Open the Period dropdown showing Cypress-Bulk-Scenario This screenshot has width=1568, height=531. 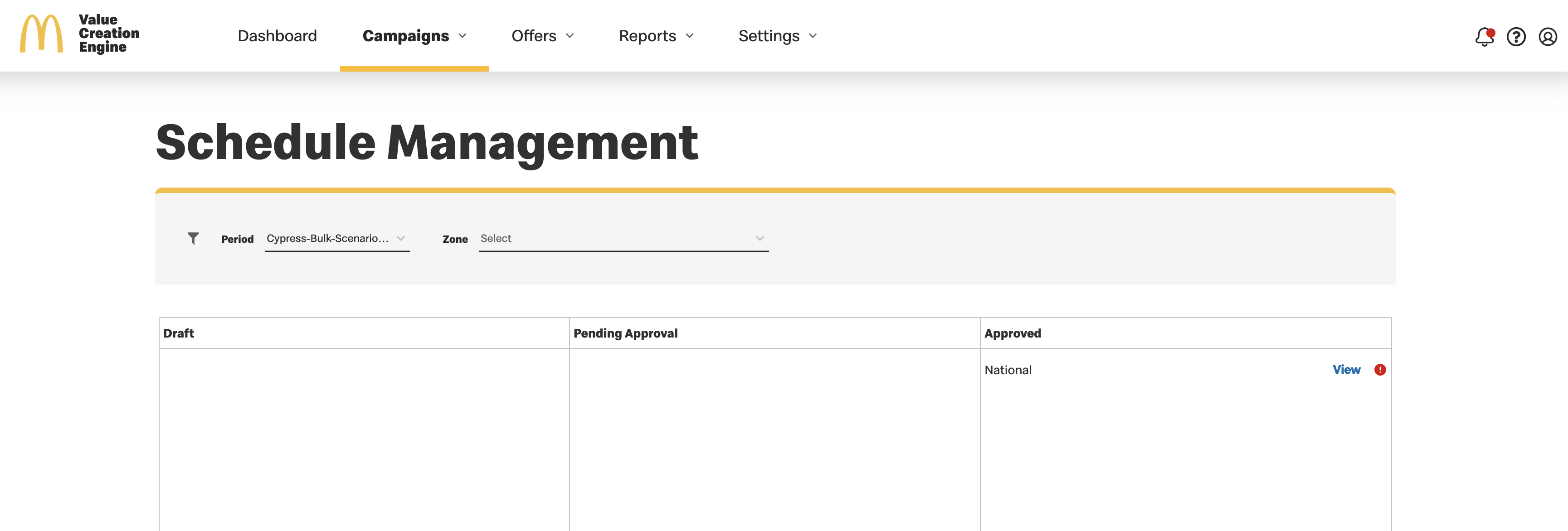pos(337,238)
